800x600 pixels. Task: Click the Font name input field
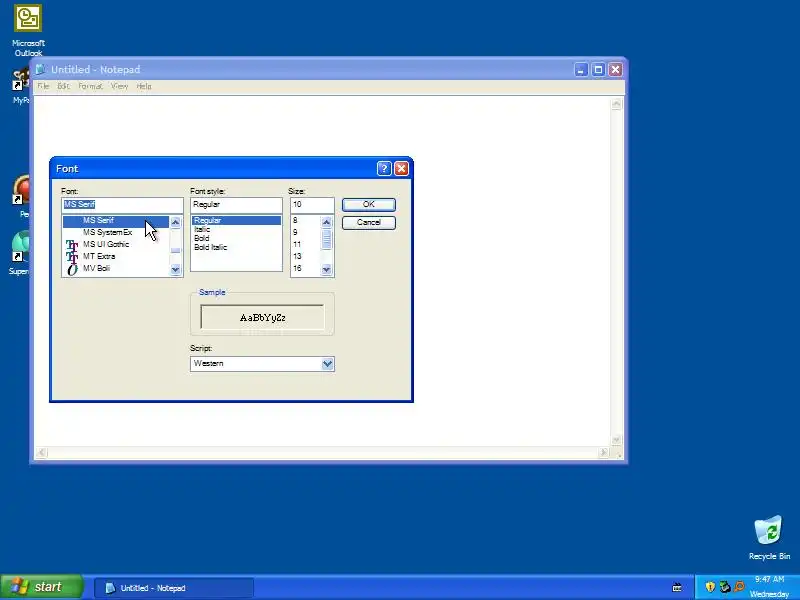(122, 205)
